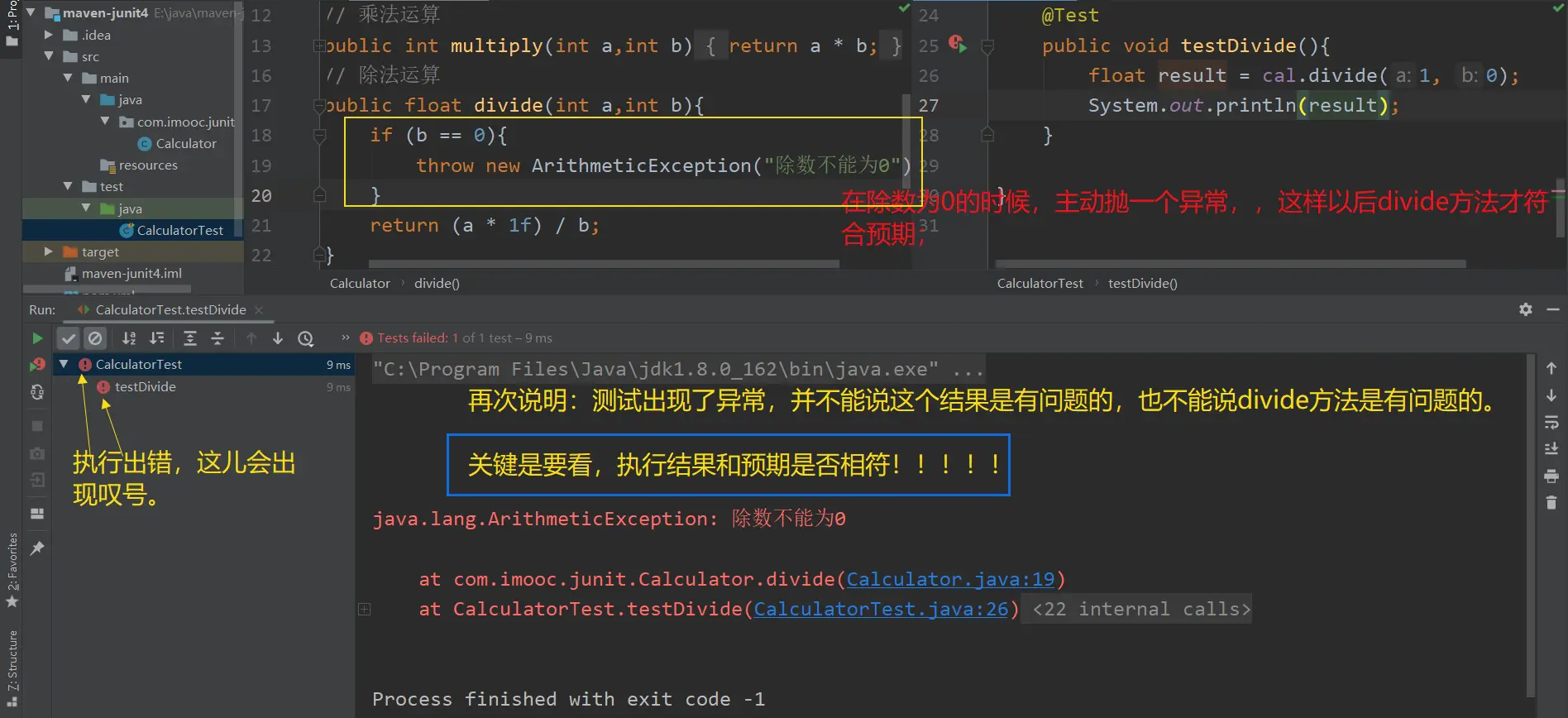Viewport: 1568px width, 718px height.
Task: Collapse all test results
Action: [x=218, y=338]
